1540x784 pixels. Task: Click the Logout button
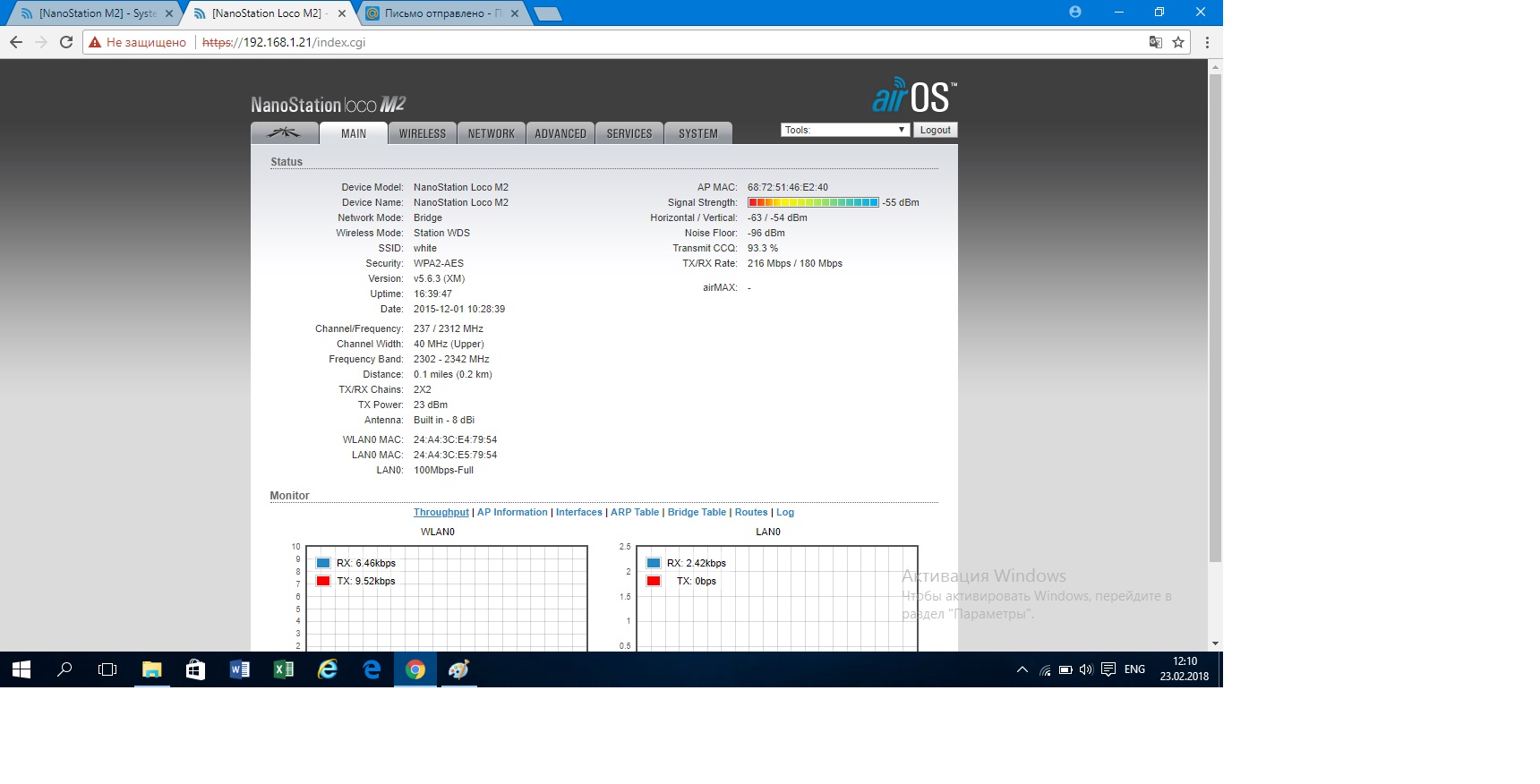[x=935, y=130]
